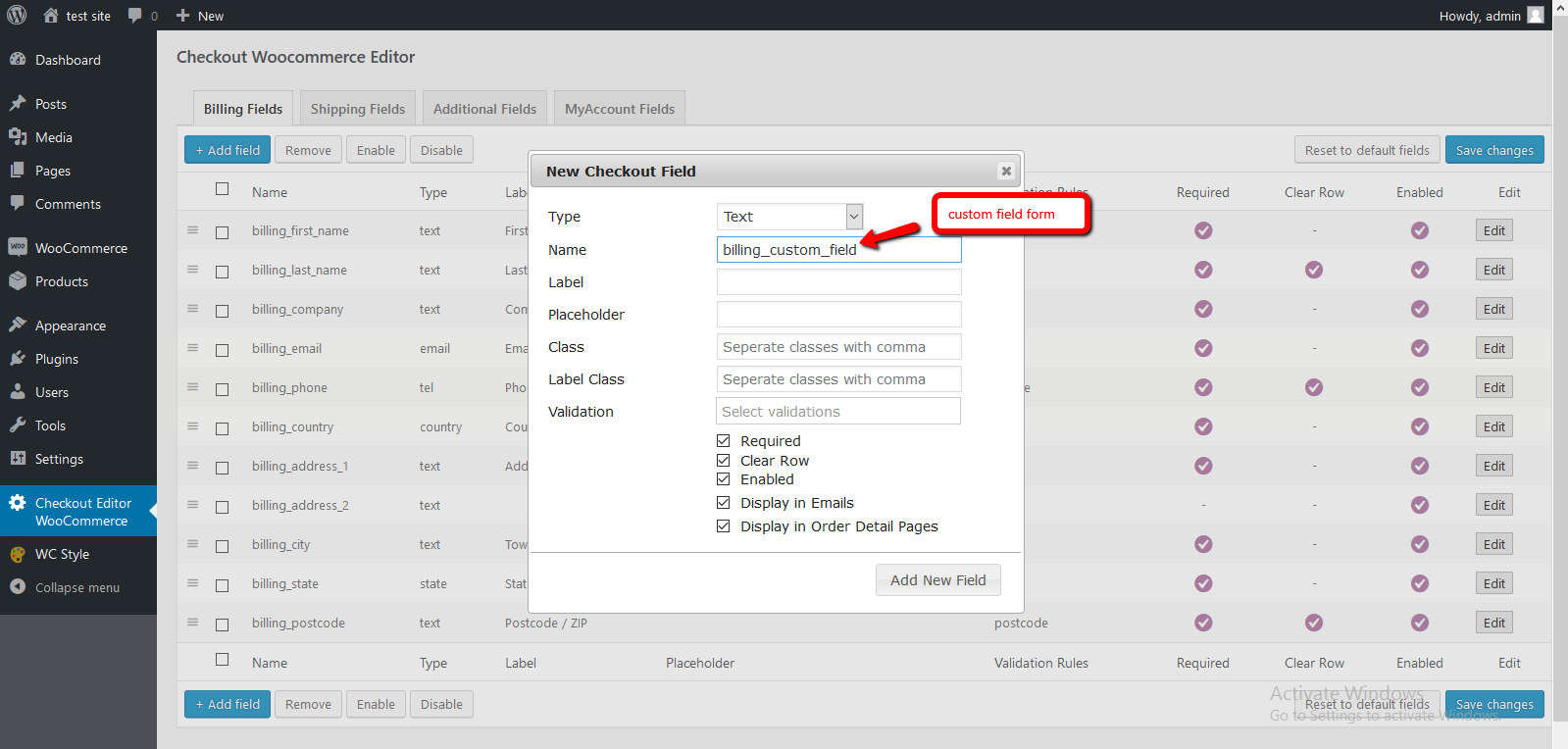
Task: Open the New content plus menu
Action: 182,16
